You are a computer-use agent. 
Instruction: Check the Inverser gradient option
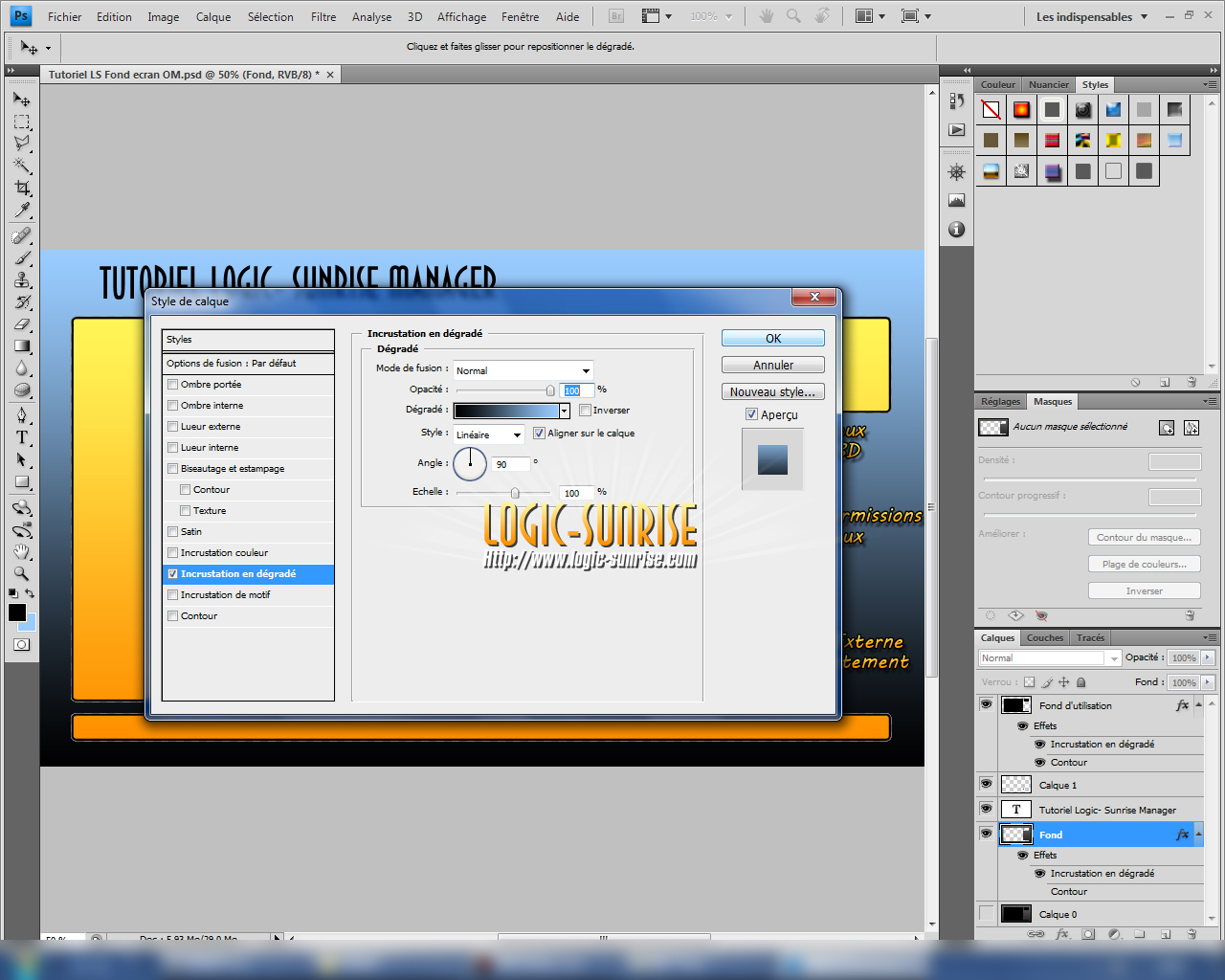point(585,411)
